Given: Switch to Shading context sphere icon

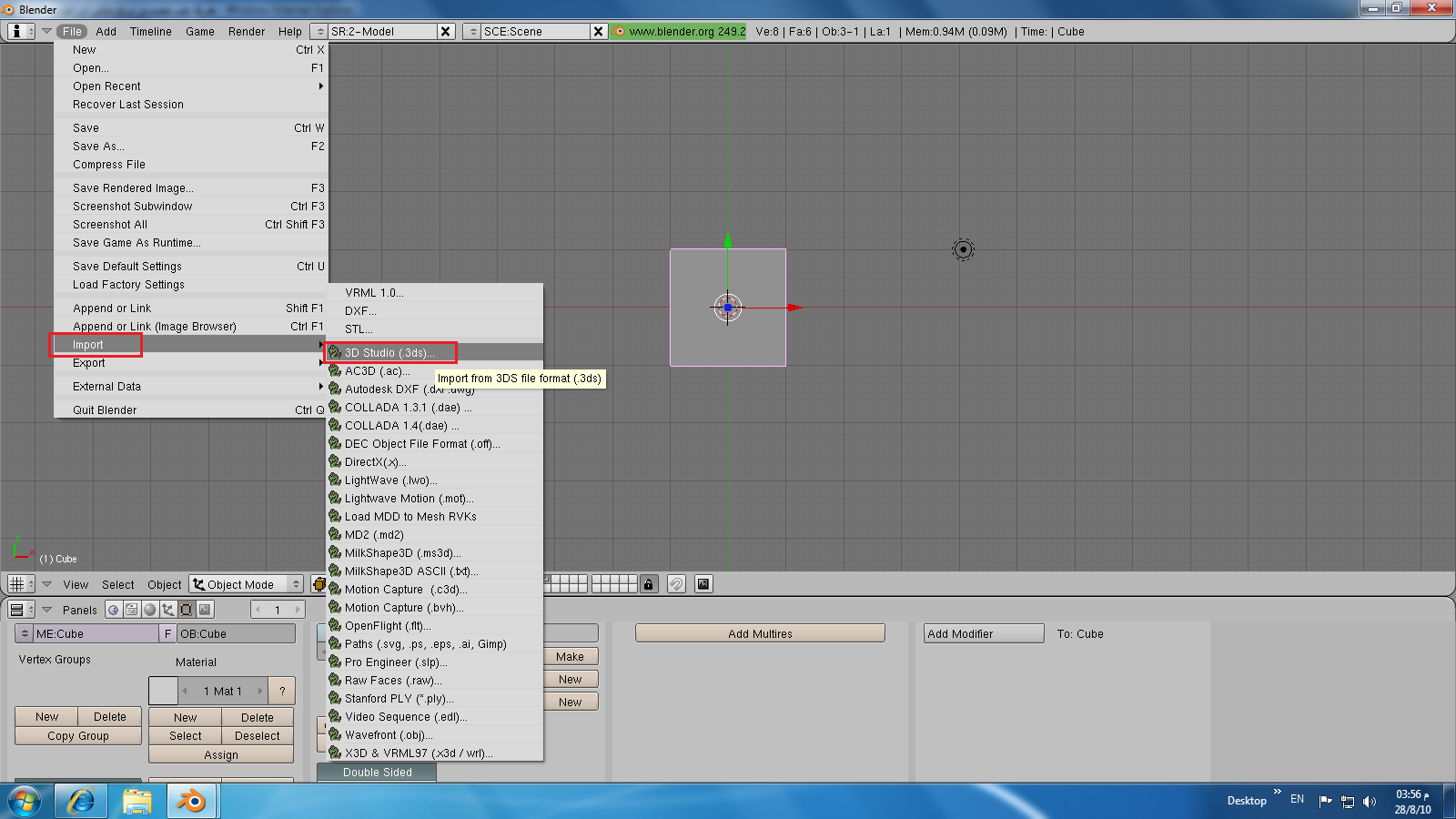Looking at the screenshot, I should [150, 610].
